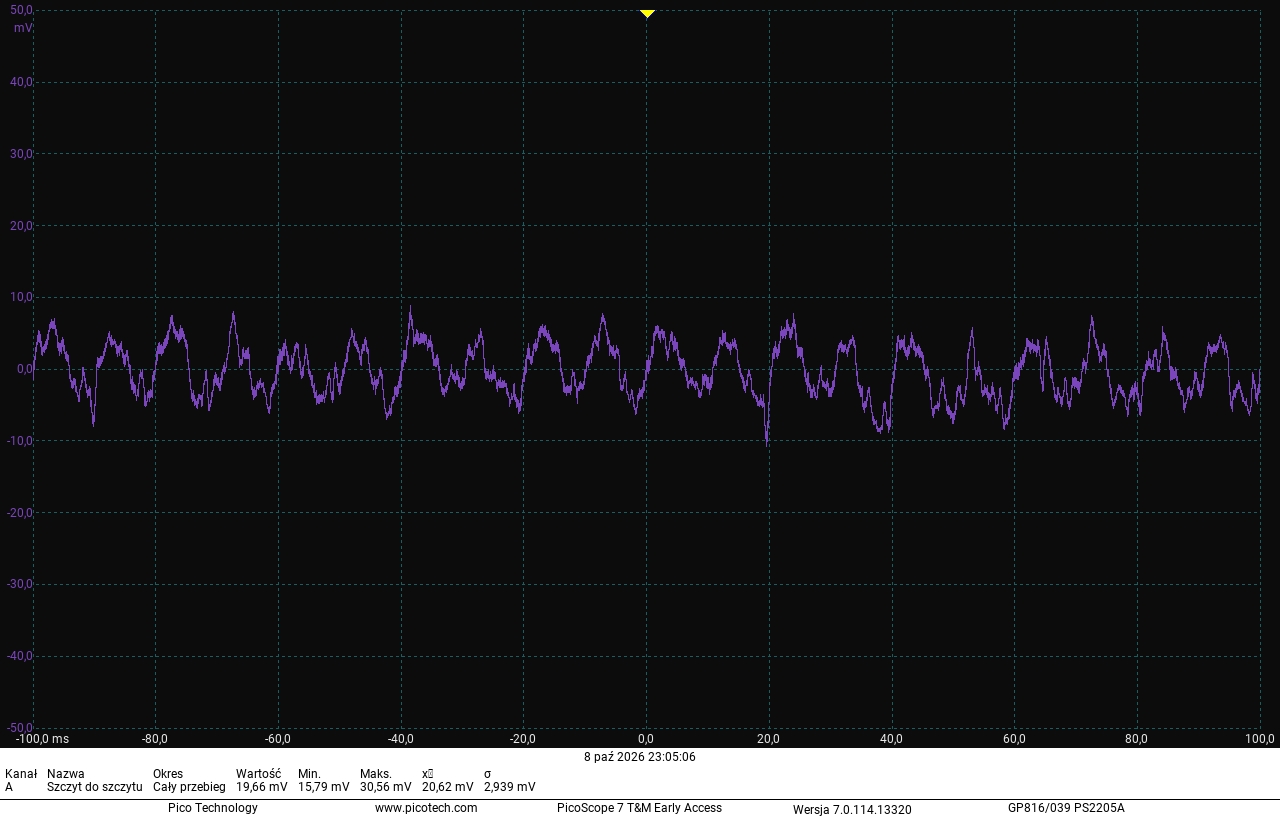Click the 50,0 top voltage axis label

click(21, 10)
